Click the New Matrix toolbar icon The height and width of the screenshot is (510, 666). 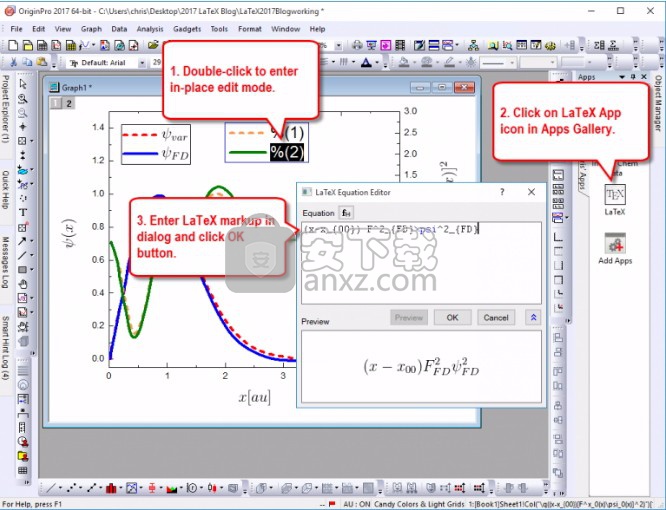[x=71, y=45]
